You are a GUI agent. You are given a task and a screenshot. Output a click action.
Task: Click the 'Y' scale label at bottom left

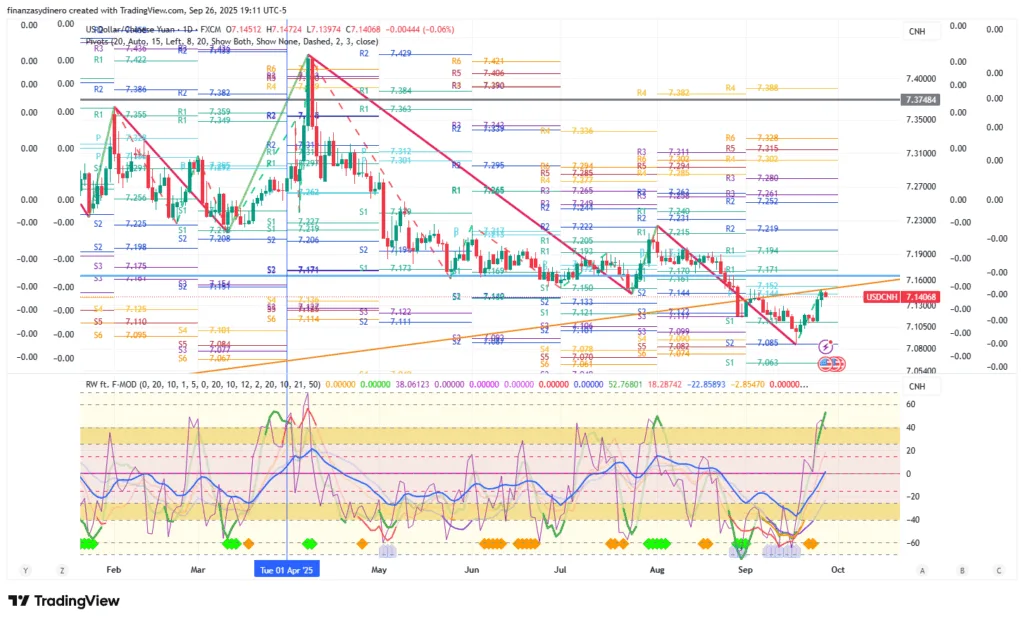tap(24, 569)
